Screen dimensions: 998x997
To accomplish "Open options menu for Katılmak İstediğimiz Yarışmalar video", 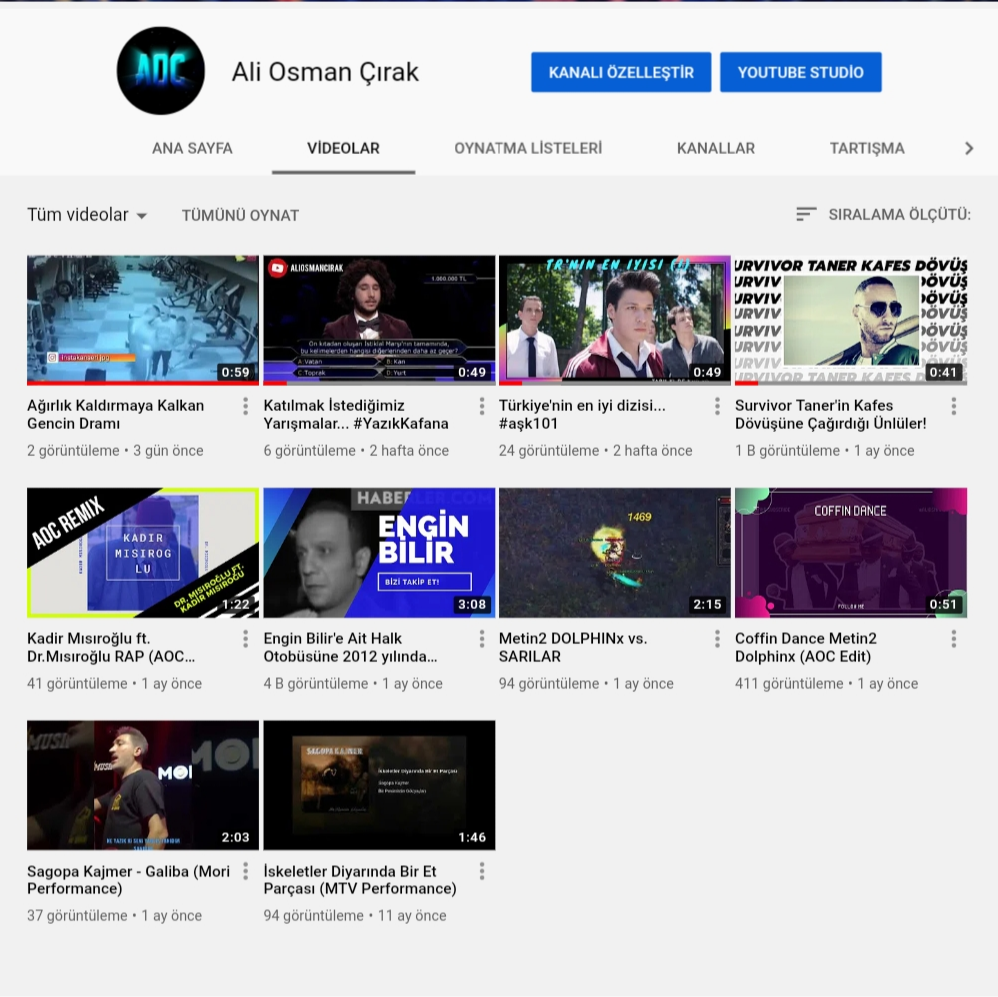I will coord(482,406).
